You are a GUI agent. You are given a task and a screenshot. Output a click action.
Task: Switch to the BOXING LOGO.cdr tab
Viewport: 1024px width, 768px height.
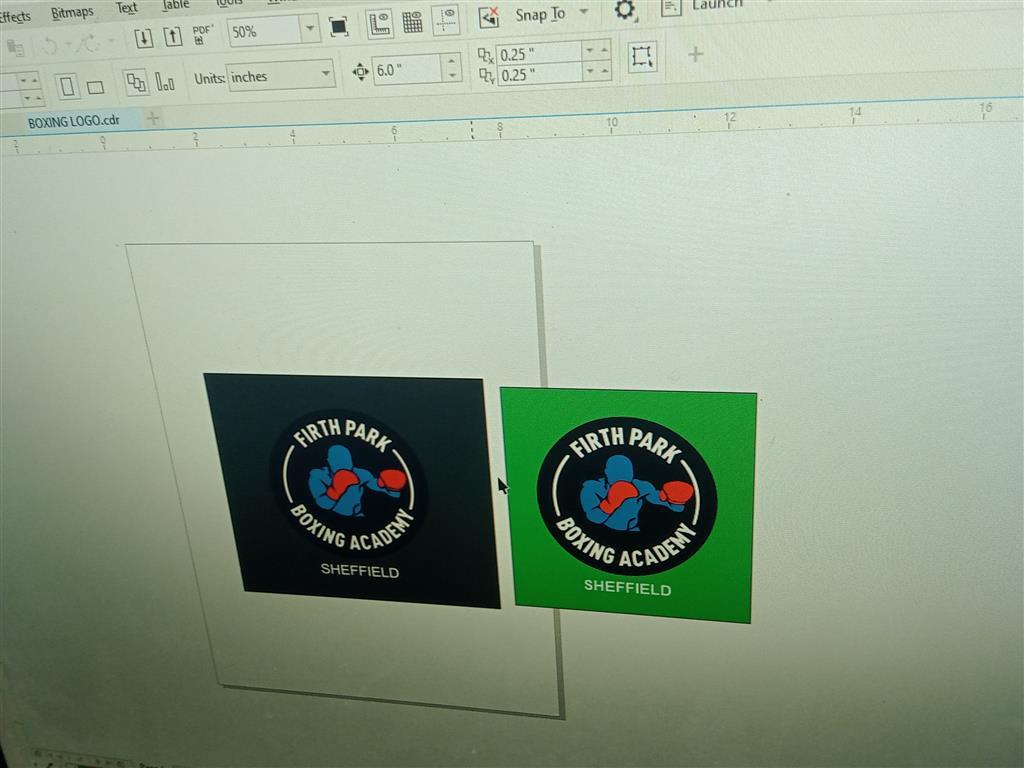73,121
